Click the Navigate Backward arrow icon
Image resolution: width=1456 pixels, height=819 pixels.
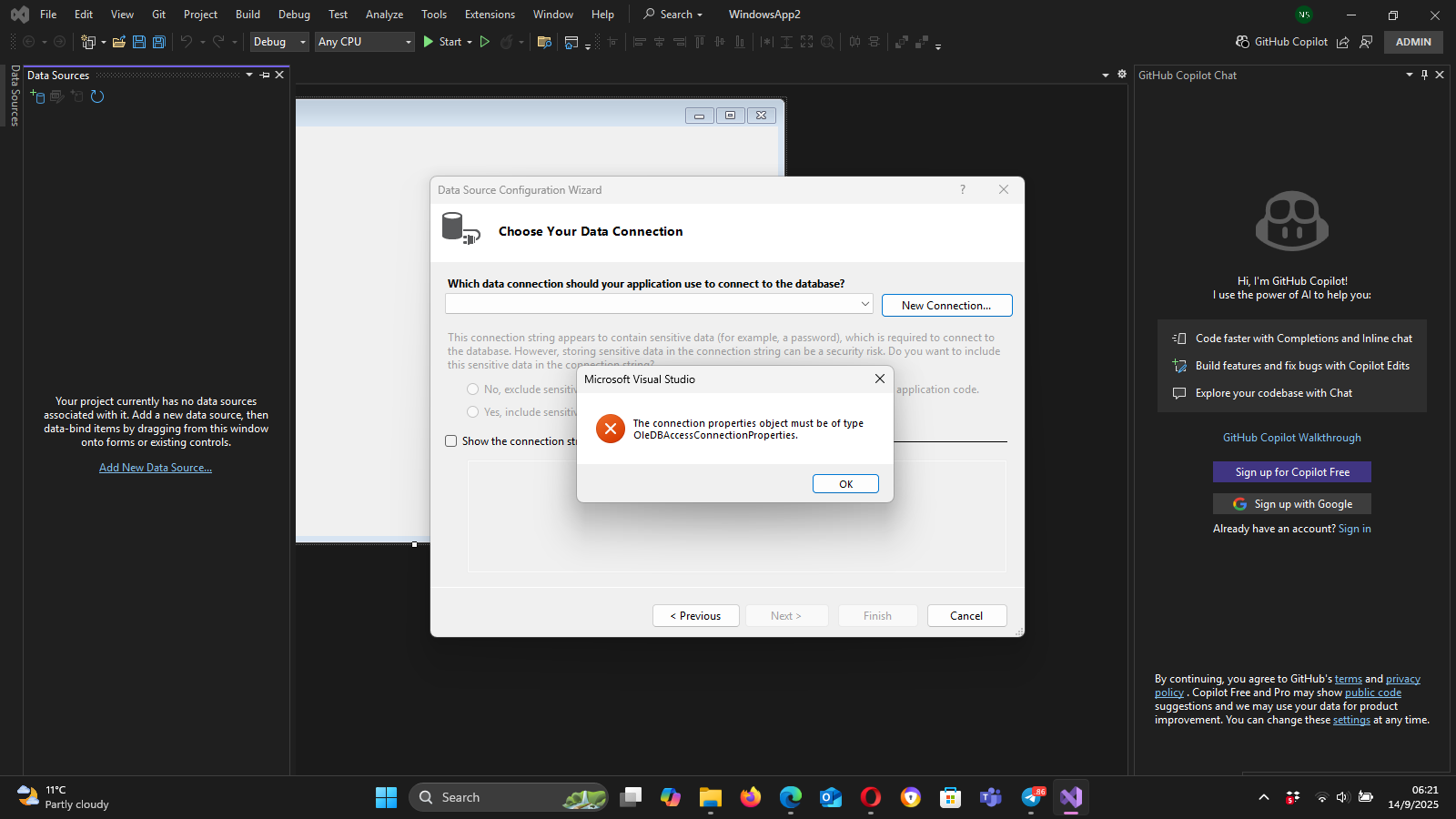29,42
